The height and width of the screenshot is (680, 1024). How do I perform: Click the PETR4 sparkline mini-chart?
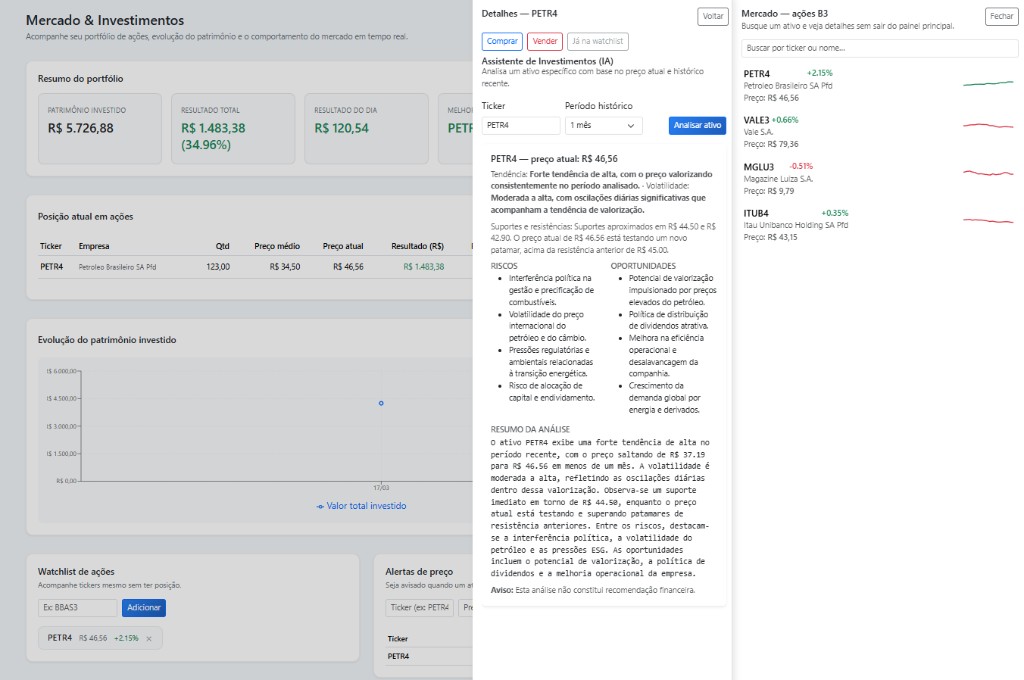pyautogui.click(x=988, y=84)
